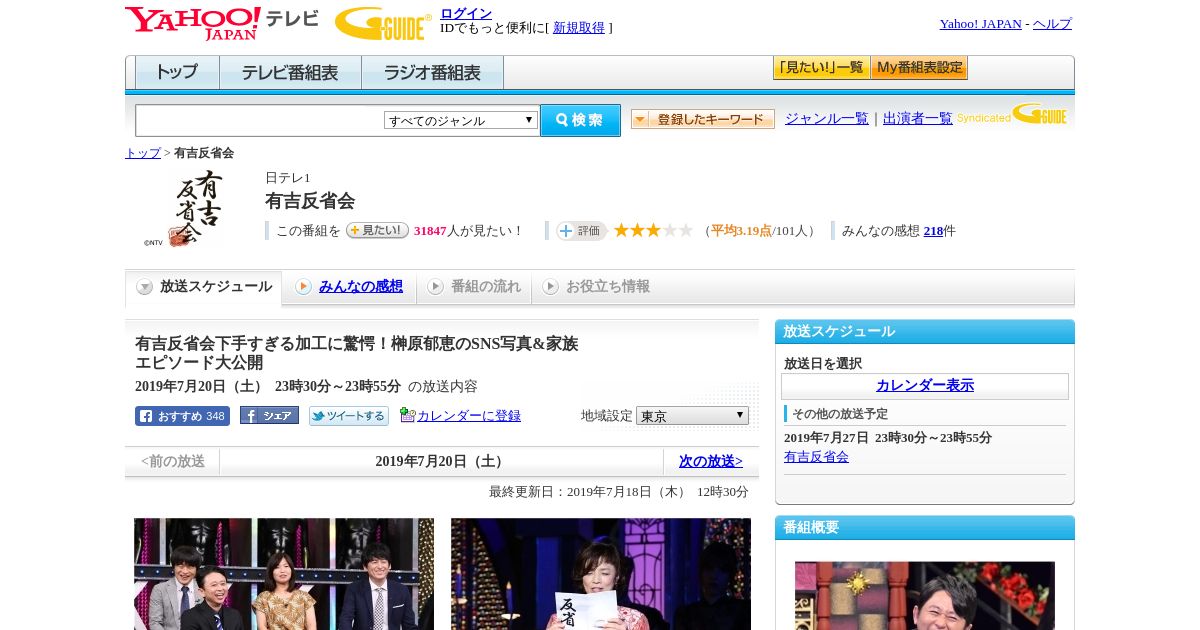Image resolution: width=1200 pixels, height=630 pixels.
Task: Expand the すべてのジャンル genre dropdown
Action: click(461, 120)
